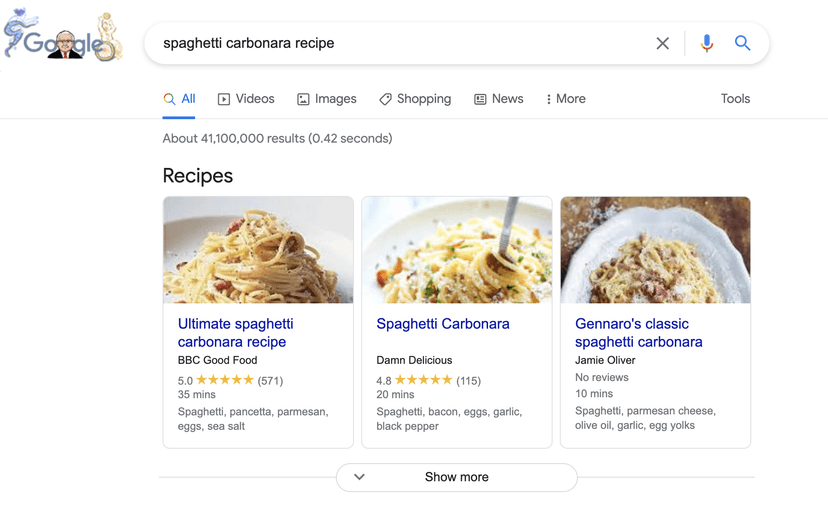This screenshot has height=511, width=828.
Task: Open Gennaro's classic spaghetti carbonara link
Action: tap(638, 332)
